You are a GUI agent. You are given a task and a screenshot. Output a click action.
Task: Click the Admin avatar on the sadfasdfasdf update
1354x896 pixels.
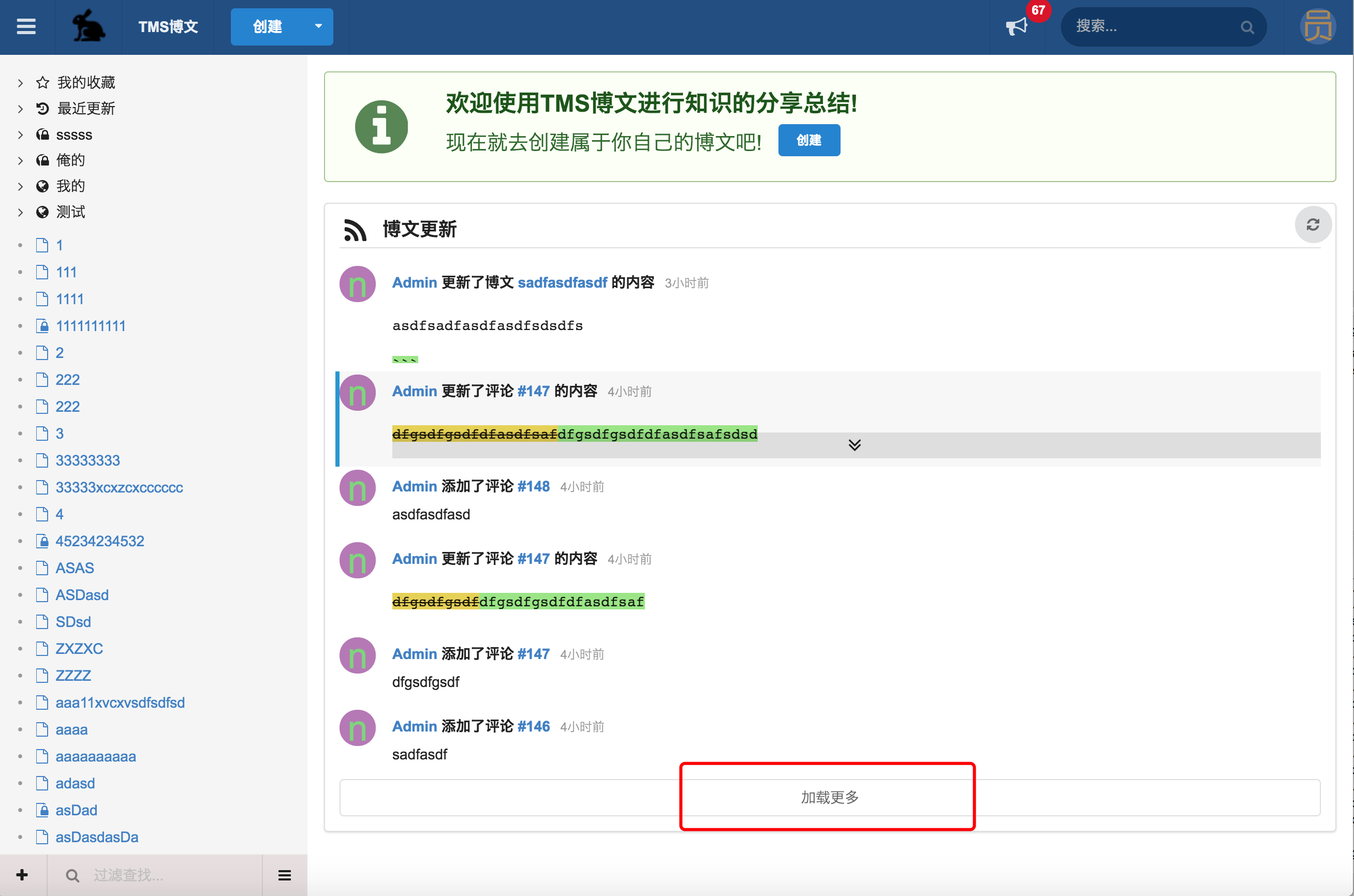358,284
